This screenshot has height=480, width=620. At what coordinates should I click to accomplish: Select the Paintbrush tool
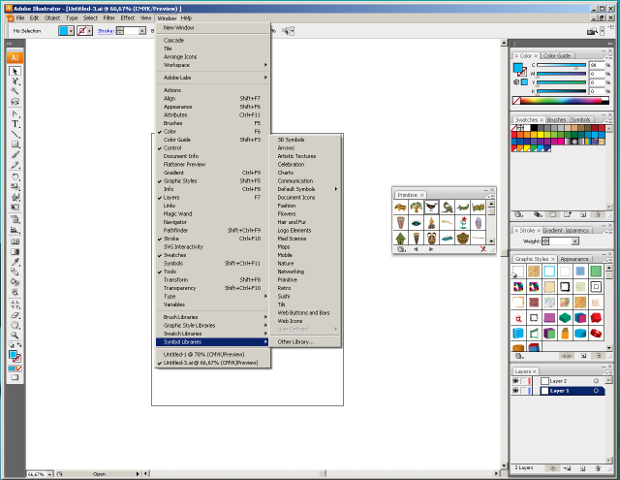15,155
